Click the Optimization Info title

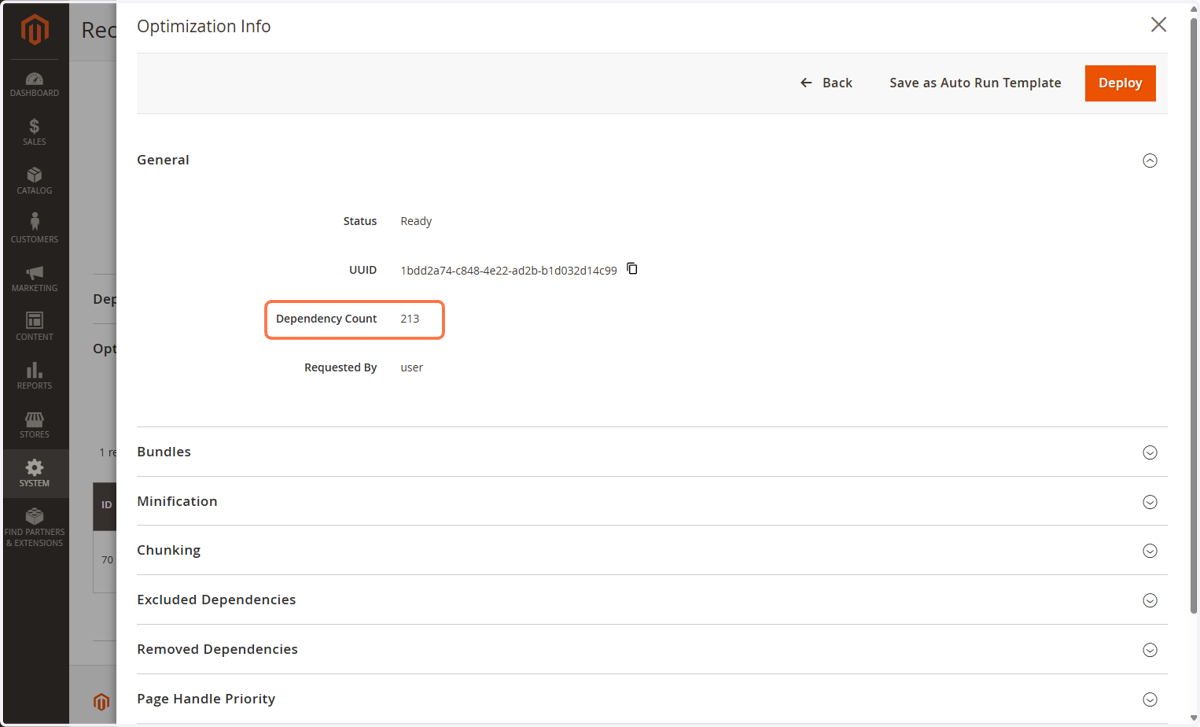click(x=204, y=26)
